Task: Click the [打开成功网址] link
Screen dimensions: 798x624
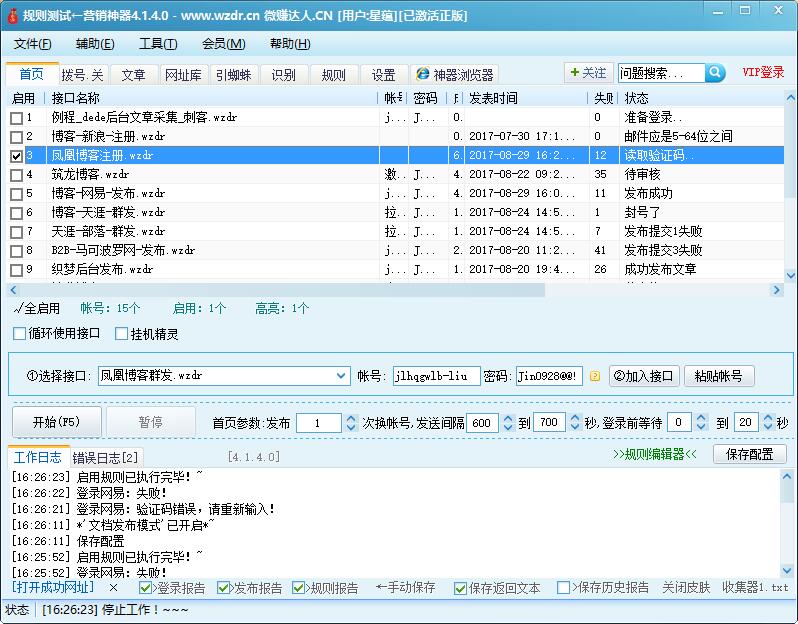Action: point(53,587)
